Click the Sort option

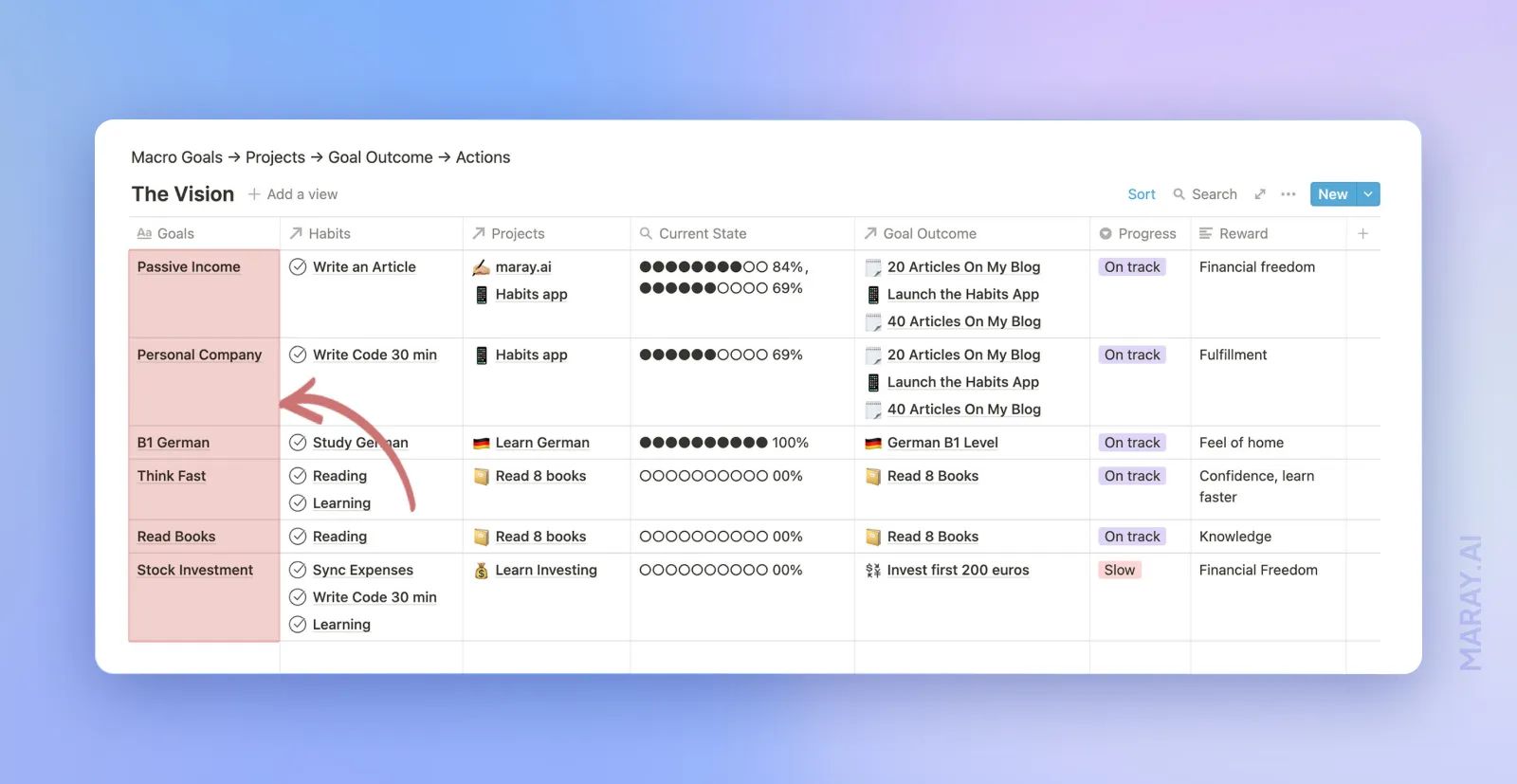[1142, 194]
